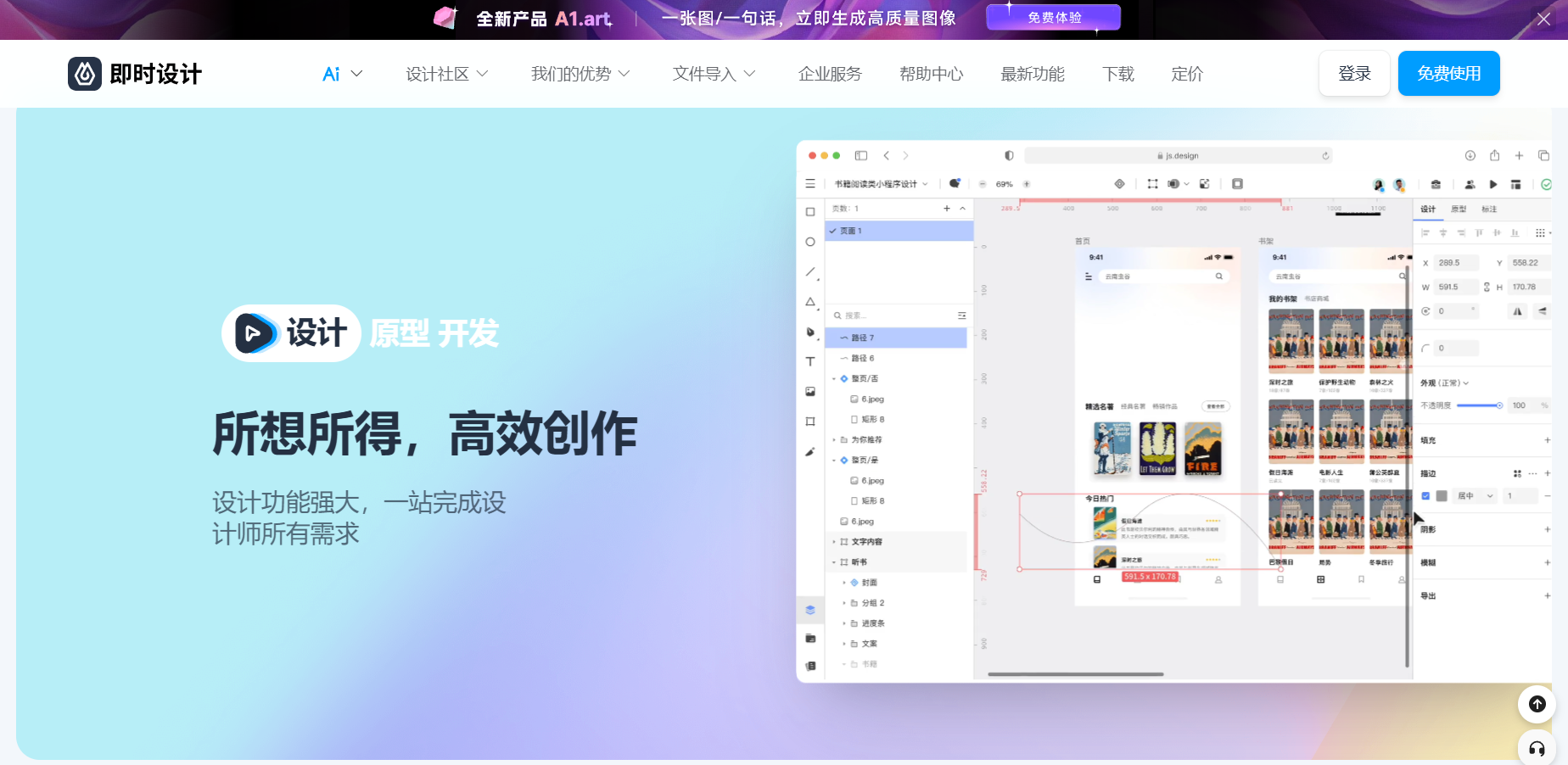This screenshot has width=1568, height=765.
Task: Toggle the lock aspect ratio icon
Action: [1487, 288]
